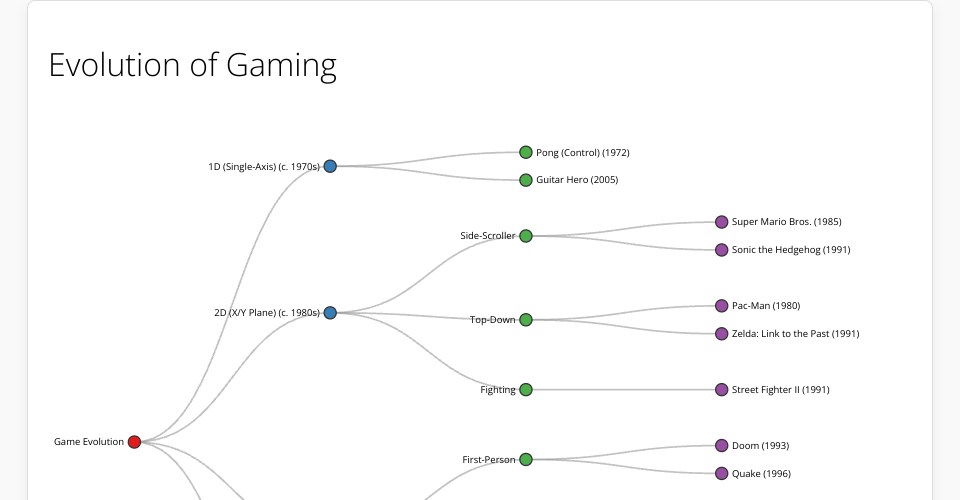Select the Zelda: Link to the Past node

click(721, 334)
